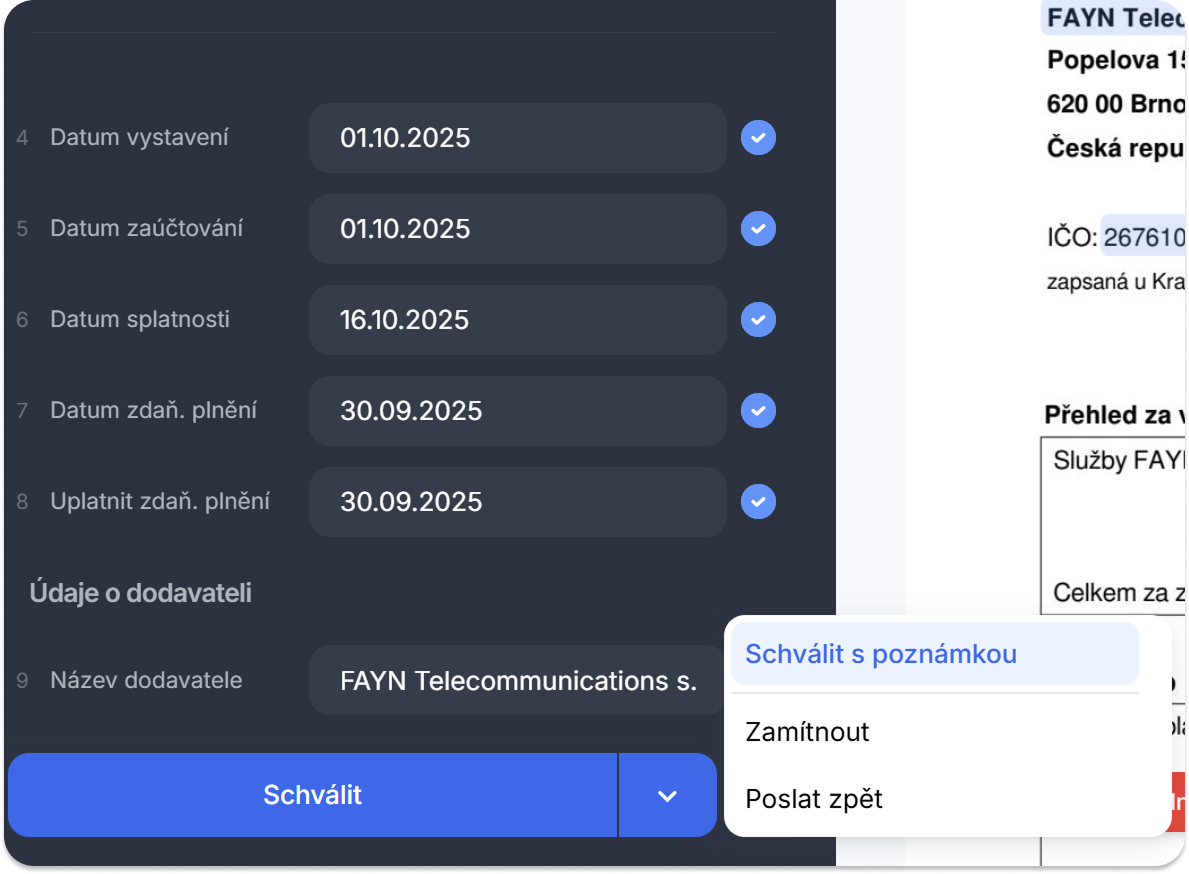Viewport: 1189px width, 874px height.
Task: Click the Přehled za heading in invoice preview
Action: (1114, 415)
